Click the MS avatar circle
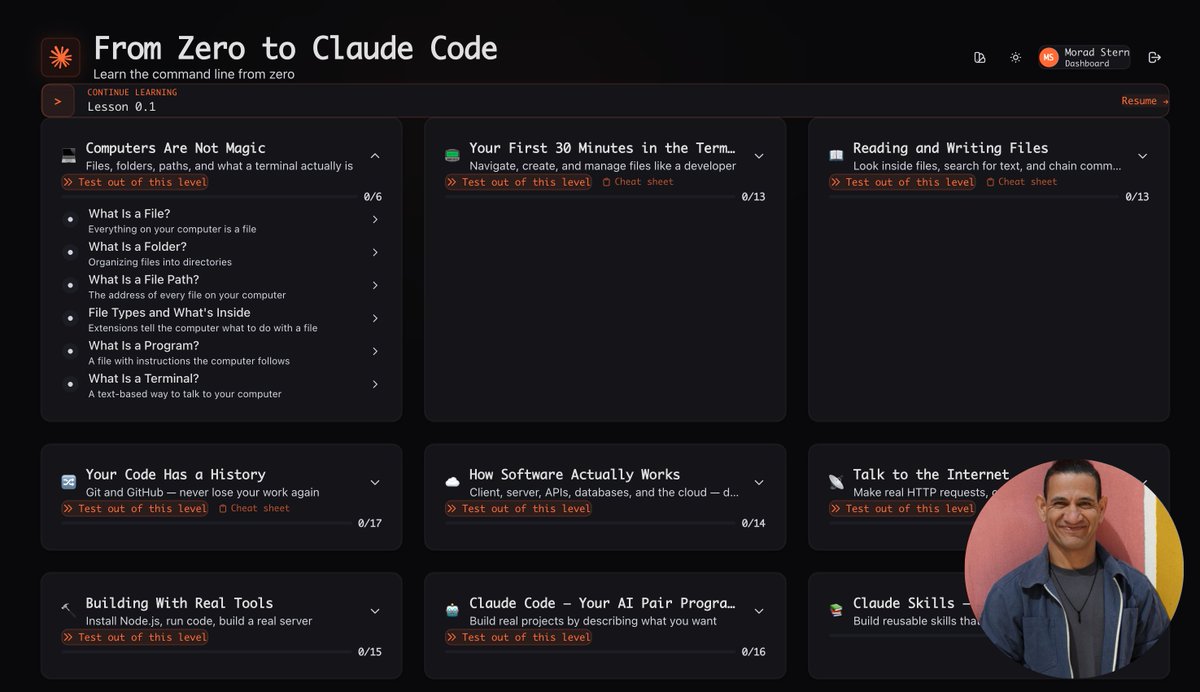 (x=1048, y=58)
